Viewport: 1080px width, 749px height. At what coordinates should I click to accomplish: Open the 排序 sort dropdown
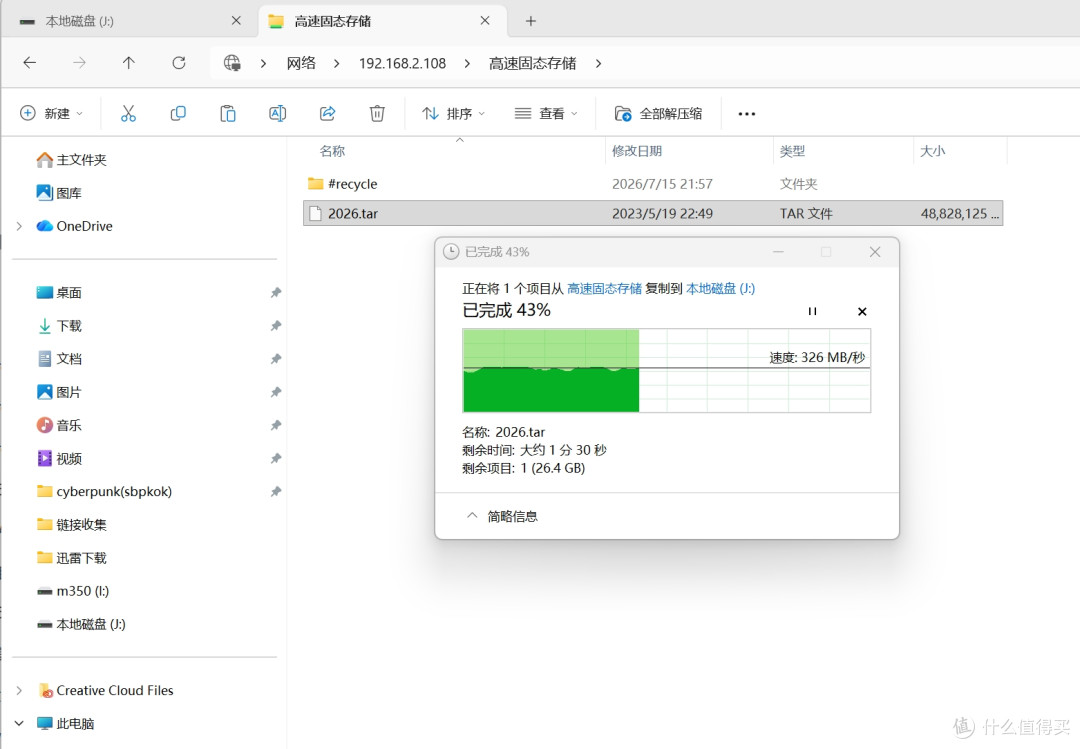click(453, 114)
